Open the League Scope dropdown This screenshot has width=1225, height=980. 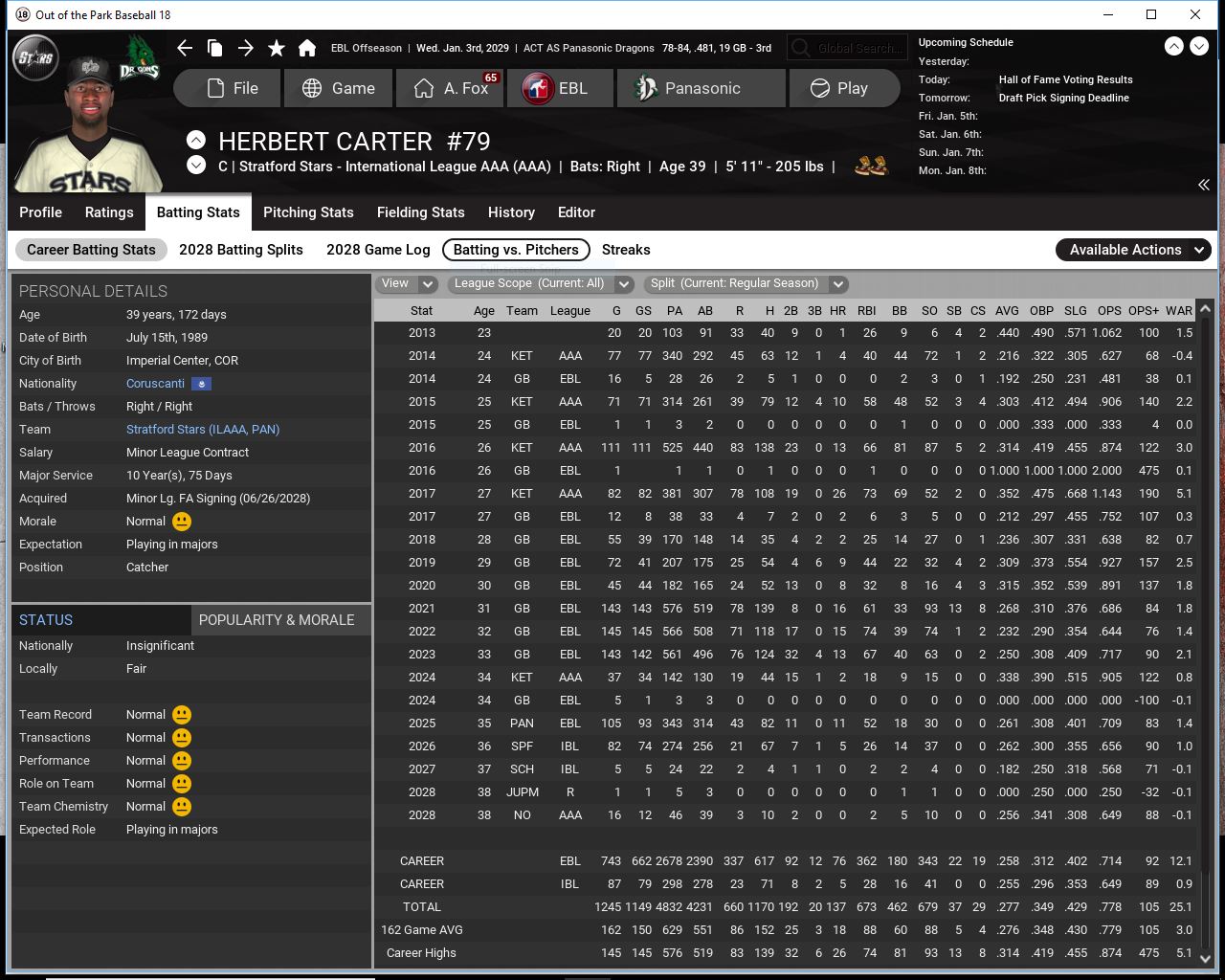[541, 283]
